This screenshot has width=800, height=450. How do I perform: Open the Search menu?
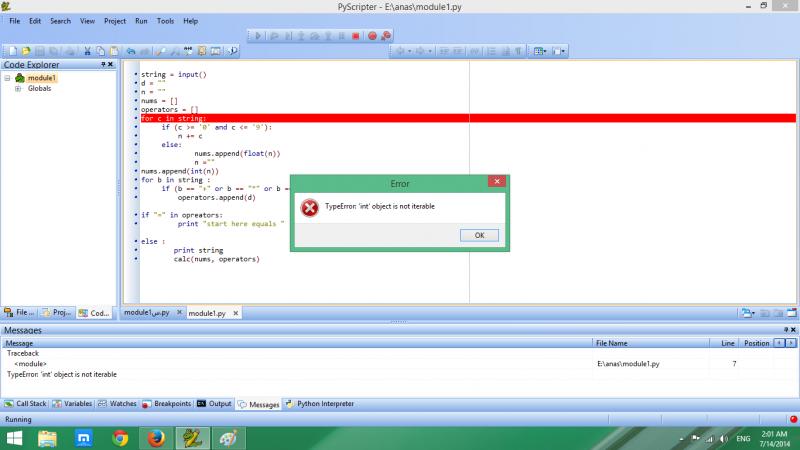[60, 21]
